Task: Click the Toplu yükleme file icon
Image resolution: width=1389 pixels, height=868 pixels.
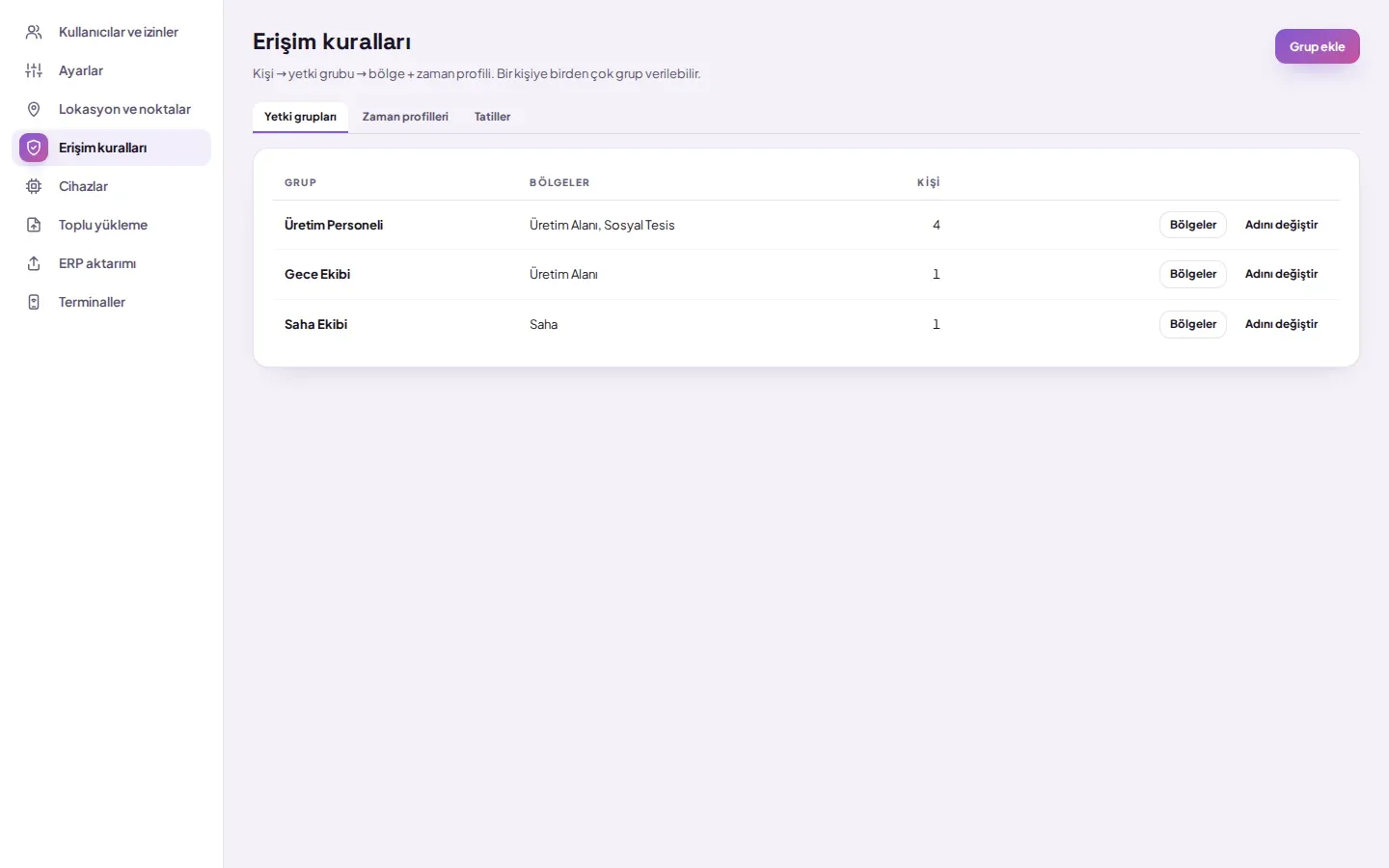Action: (x=34, y=225)
